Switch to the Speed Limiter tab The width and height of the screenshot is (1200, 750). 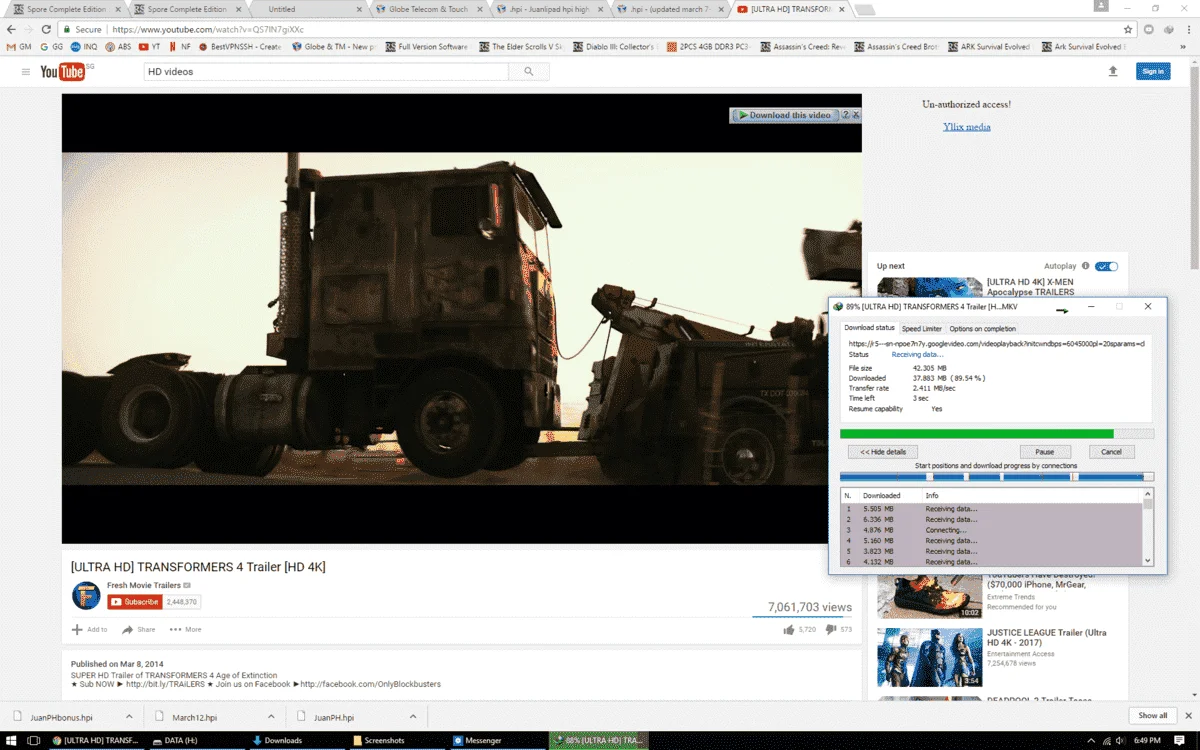coord(921,328)
